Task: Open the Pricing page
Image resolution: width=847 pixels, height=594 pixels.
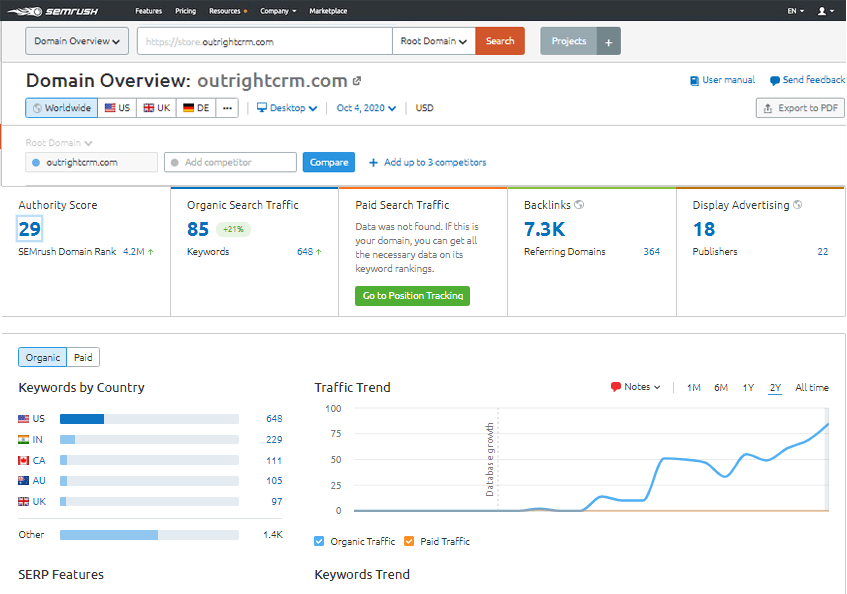Action: [185, 11]
